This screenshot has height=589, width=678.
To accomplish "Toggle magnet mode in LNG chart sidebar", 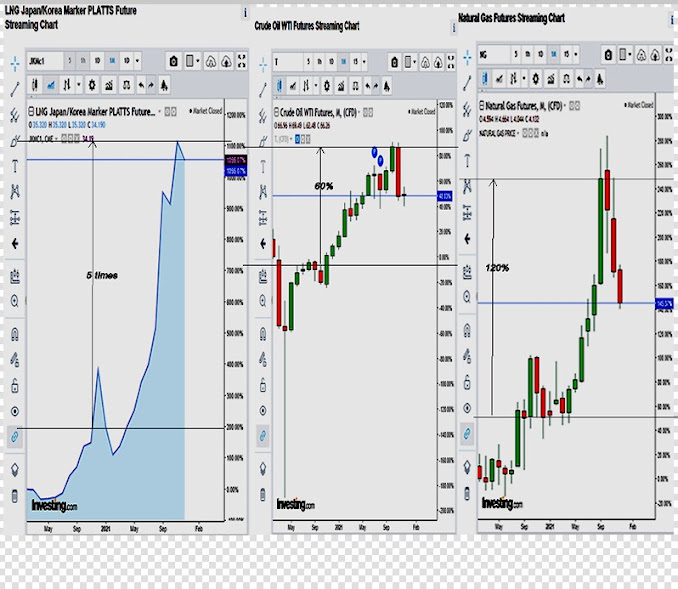I will point(15,334).
